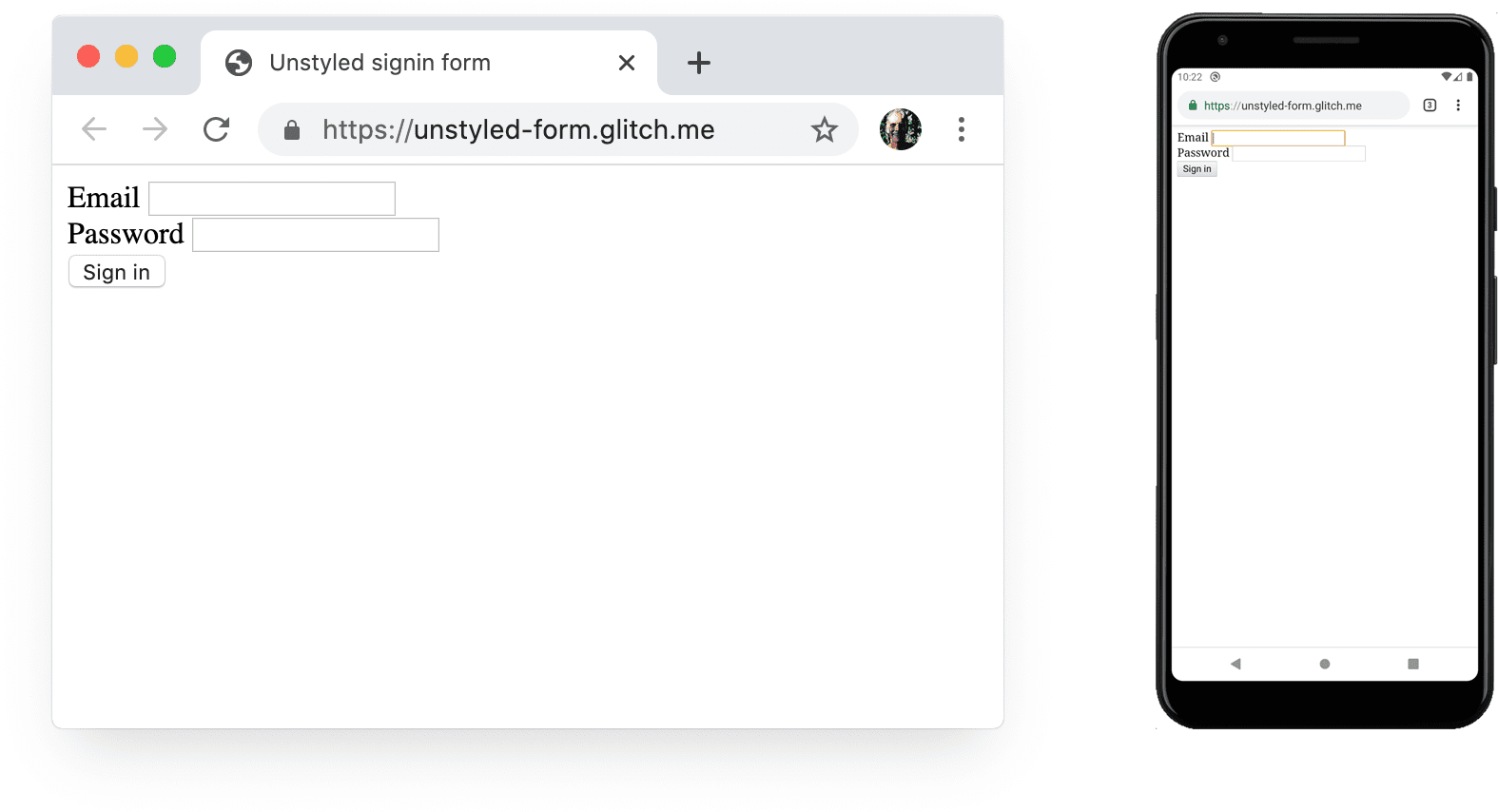This screenshot has height=812, width=1498.
Task: Click the profile avatar next to the menu
Action: click(899, 128)
